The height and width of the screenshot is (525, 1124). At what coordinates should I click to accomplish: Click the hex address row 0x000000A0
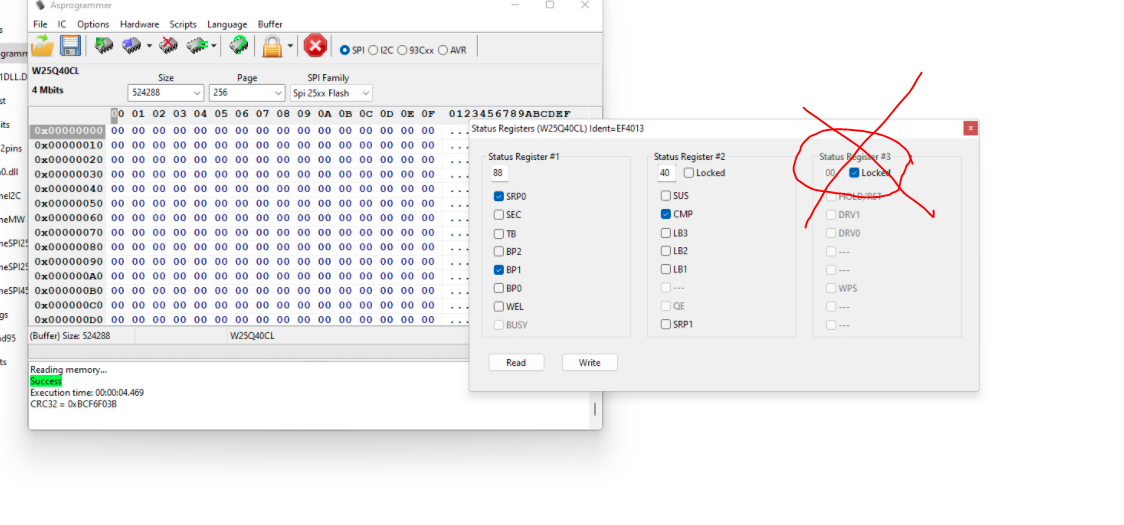(x=69, y=276)
